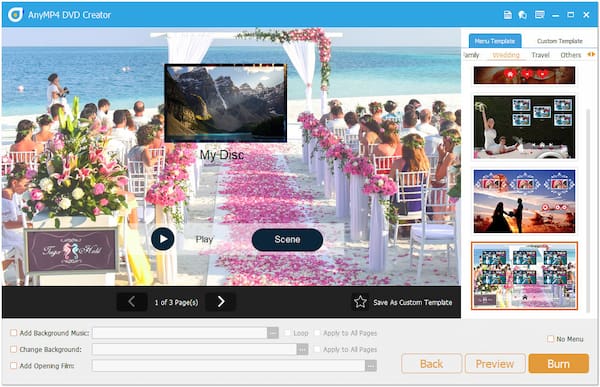The width and height of the screenshot is (600, 387).
Task: Click the orange Burn button
Action: [558, 363]
